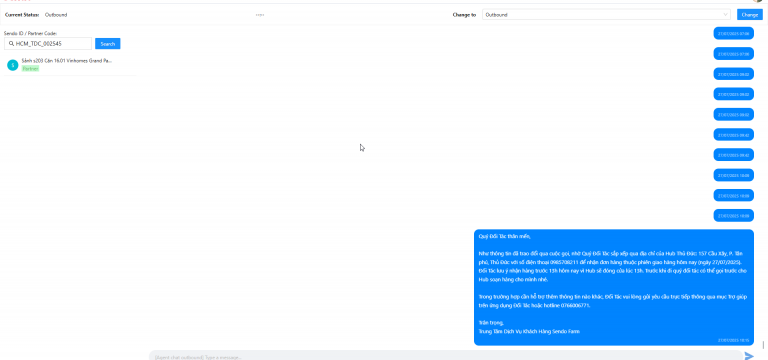Click the green Partner tag

tap(30, 69)
